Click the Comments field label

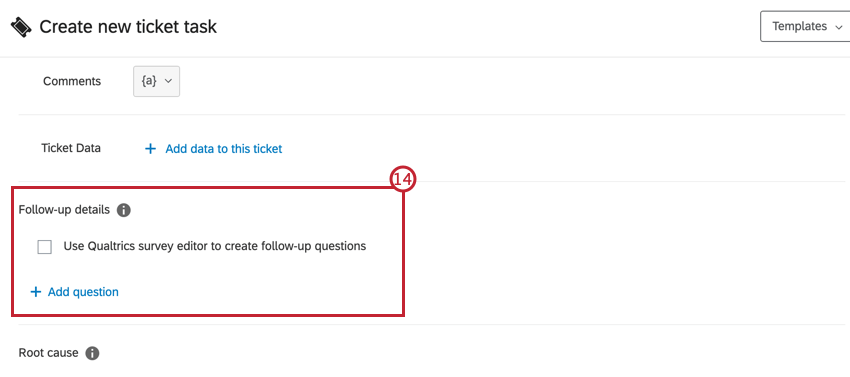coord(72,81)
